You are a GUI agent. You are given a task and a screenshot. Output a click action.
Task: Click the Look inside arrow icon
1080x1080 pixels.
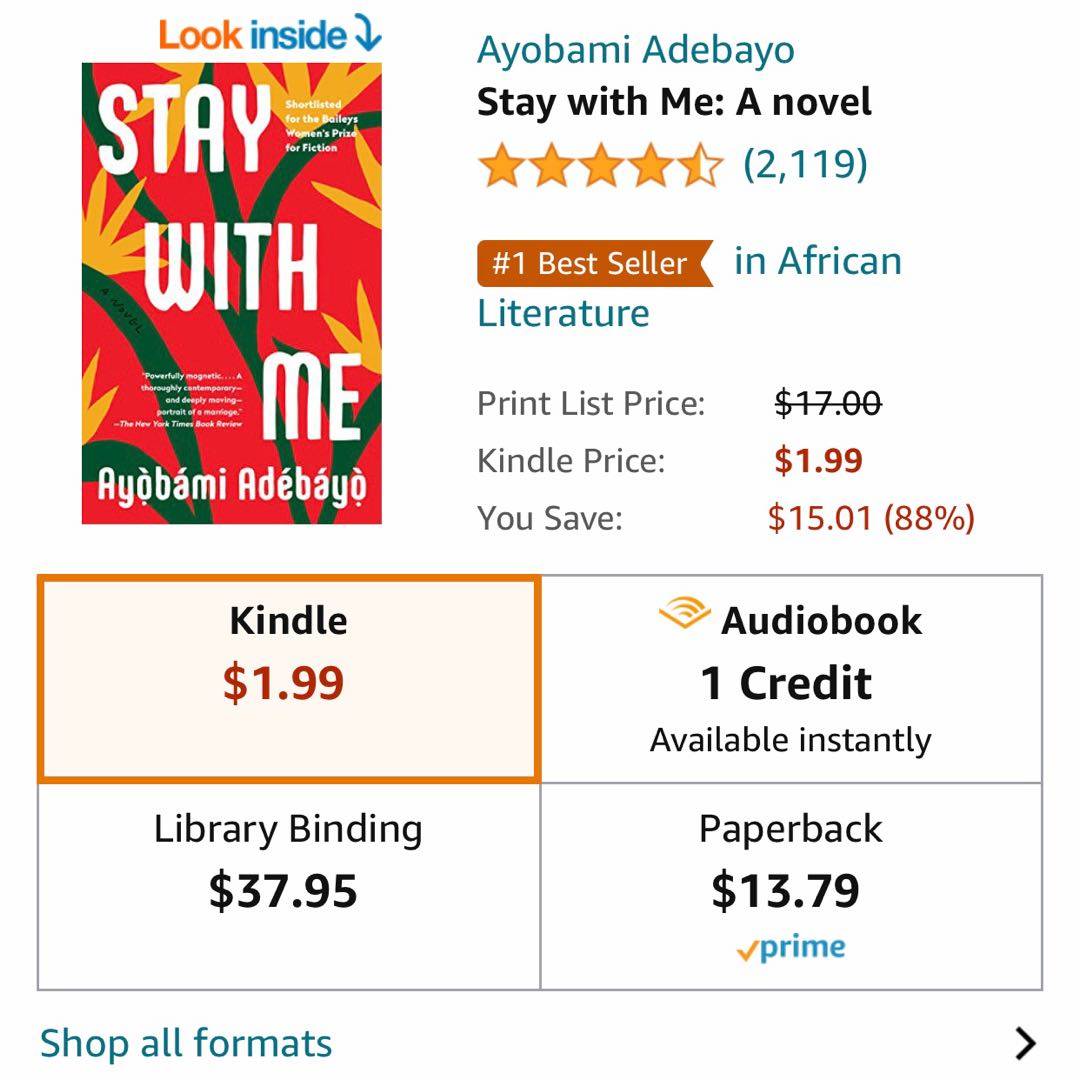[367, 36]
